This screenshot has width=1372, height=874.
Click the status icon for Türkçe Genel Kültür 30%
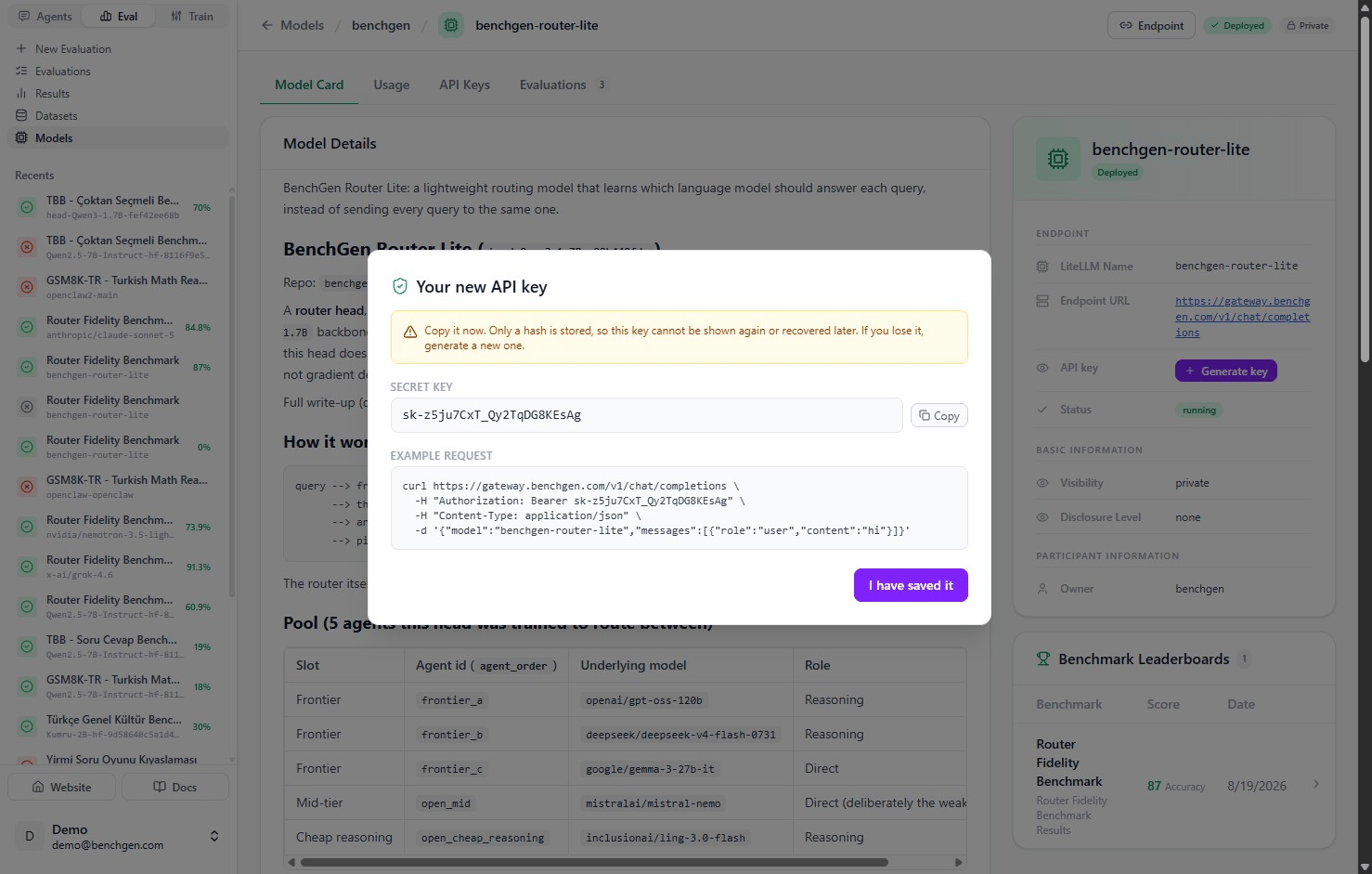(27, 726)
